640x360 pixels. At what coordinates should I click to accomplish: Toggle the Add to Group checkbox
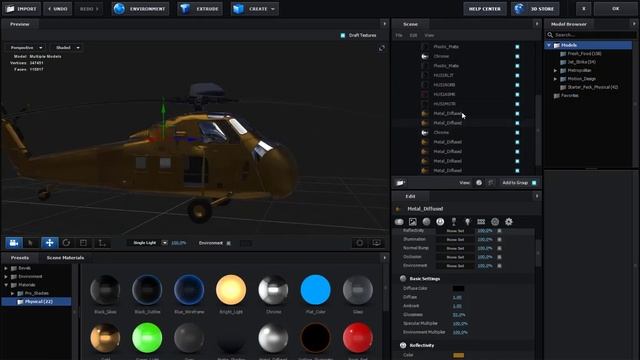[534, 183]
